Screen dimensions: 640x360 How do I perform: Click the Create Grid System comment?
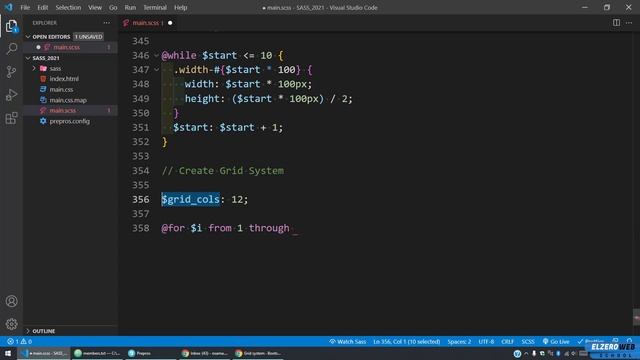[223, 171]
